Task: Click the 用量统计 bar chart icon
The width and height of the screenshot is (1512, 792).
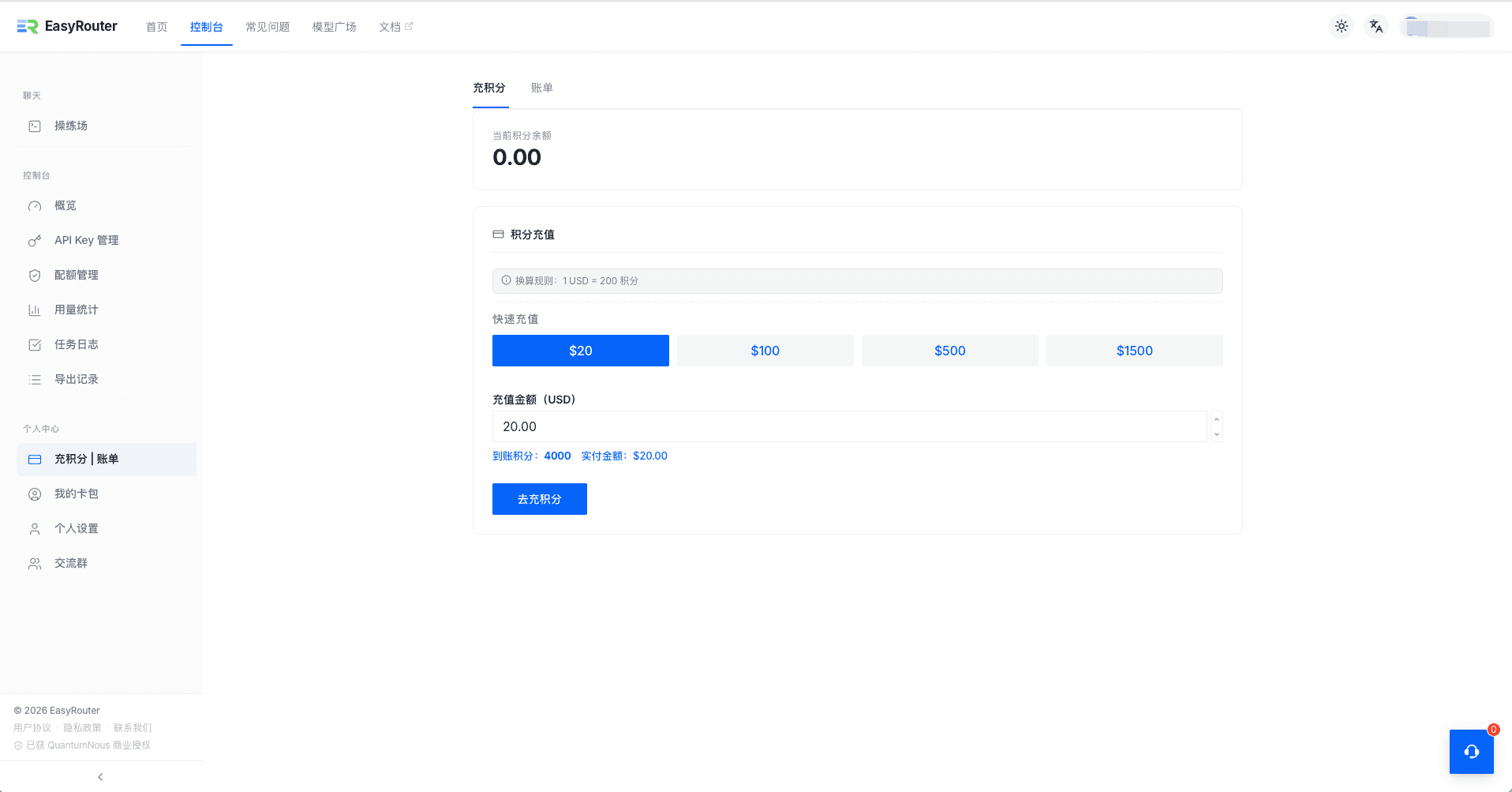Action: (x=35, y=310)
